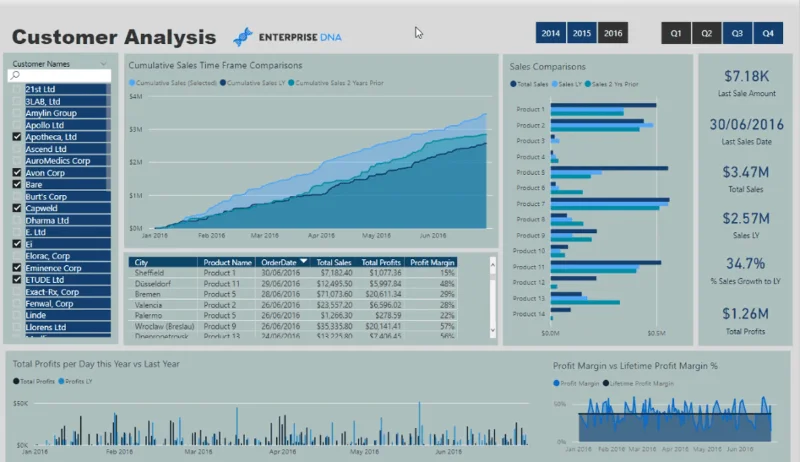Viewport: 800px width, 462px height.
Task: Click the Product 12 bar label
Action: coord(529,282)
